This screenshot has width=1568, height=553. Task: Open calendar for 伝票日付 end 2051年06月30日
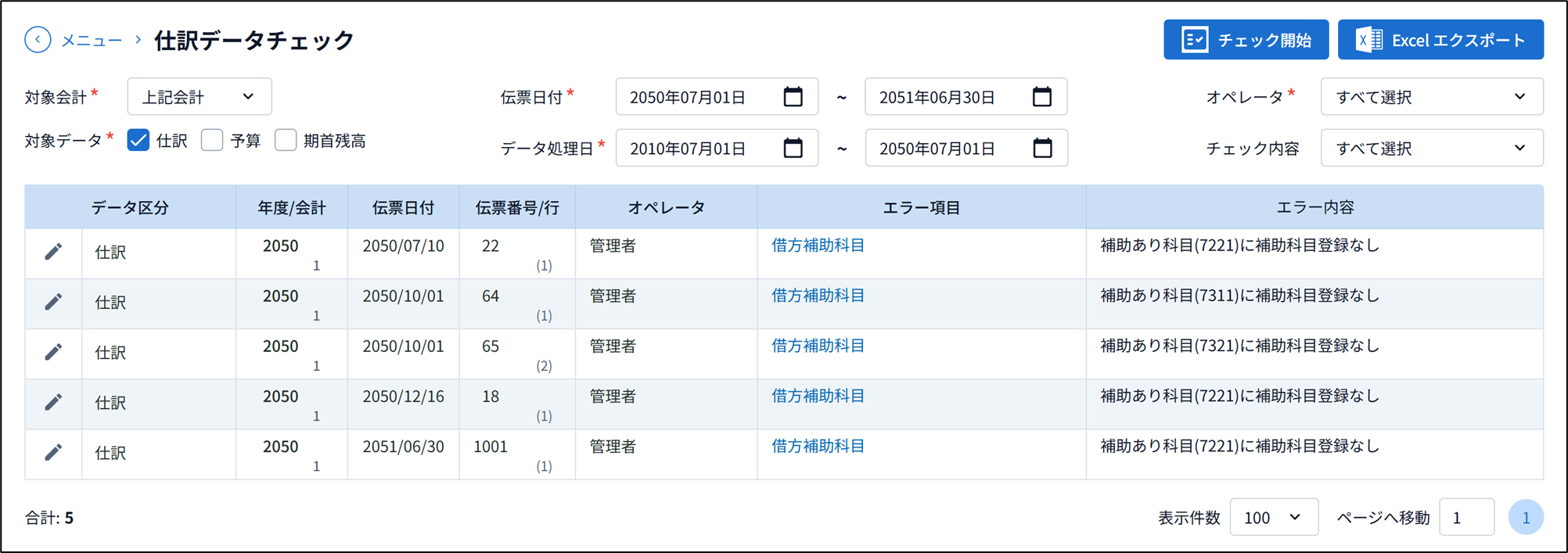pos(1042,97)
